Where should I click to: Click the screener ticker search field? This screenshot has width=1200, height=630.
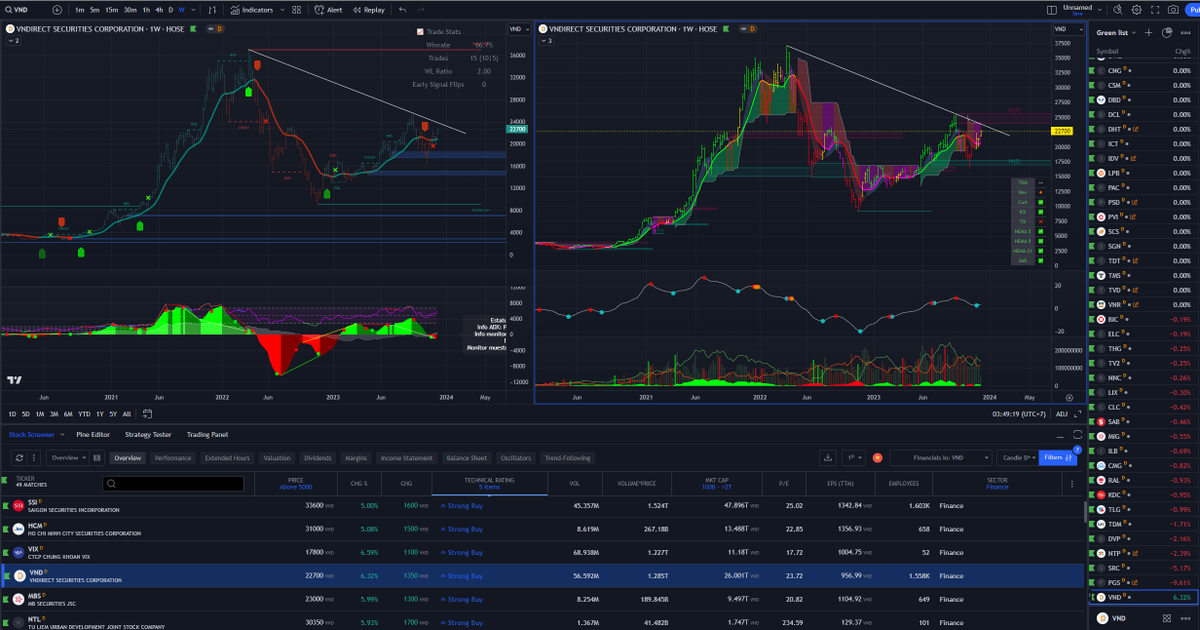tap(174, 484)
